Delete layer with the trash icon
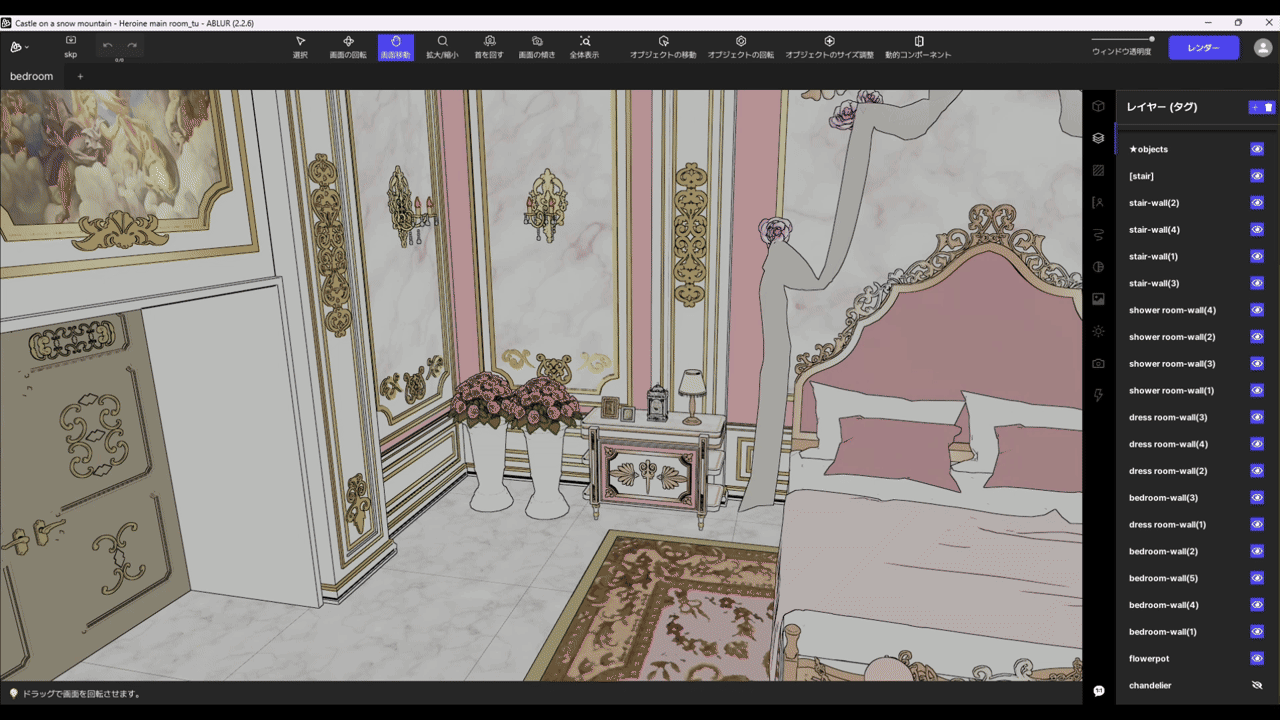Image resolution: width=1280 pixels, height=720 pixels. pyautogui.click(x=1269, y=107)
